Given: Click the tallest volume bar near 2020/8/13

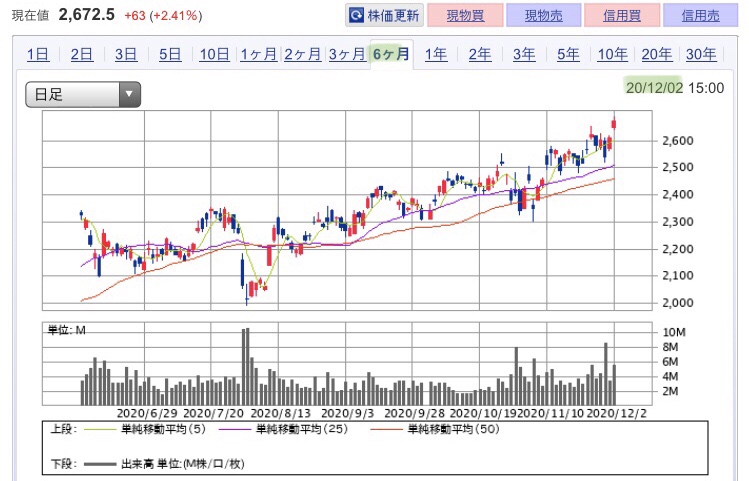Looking at the screenshot, I should click(245, 366).
